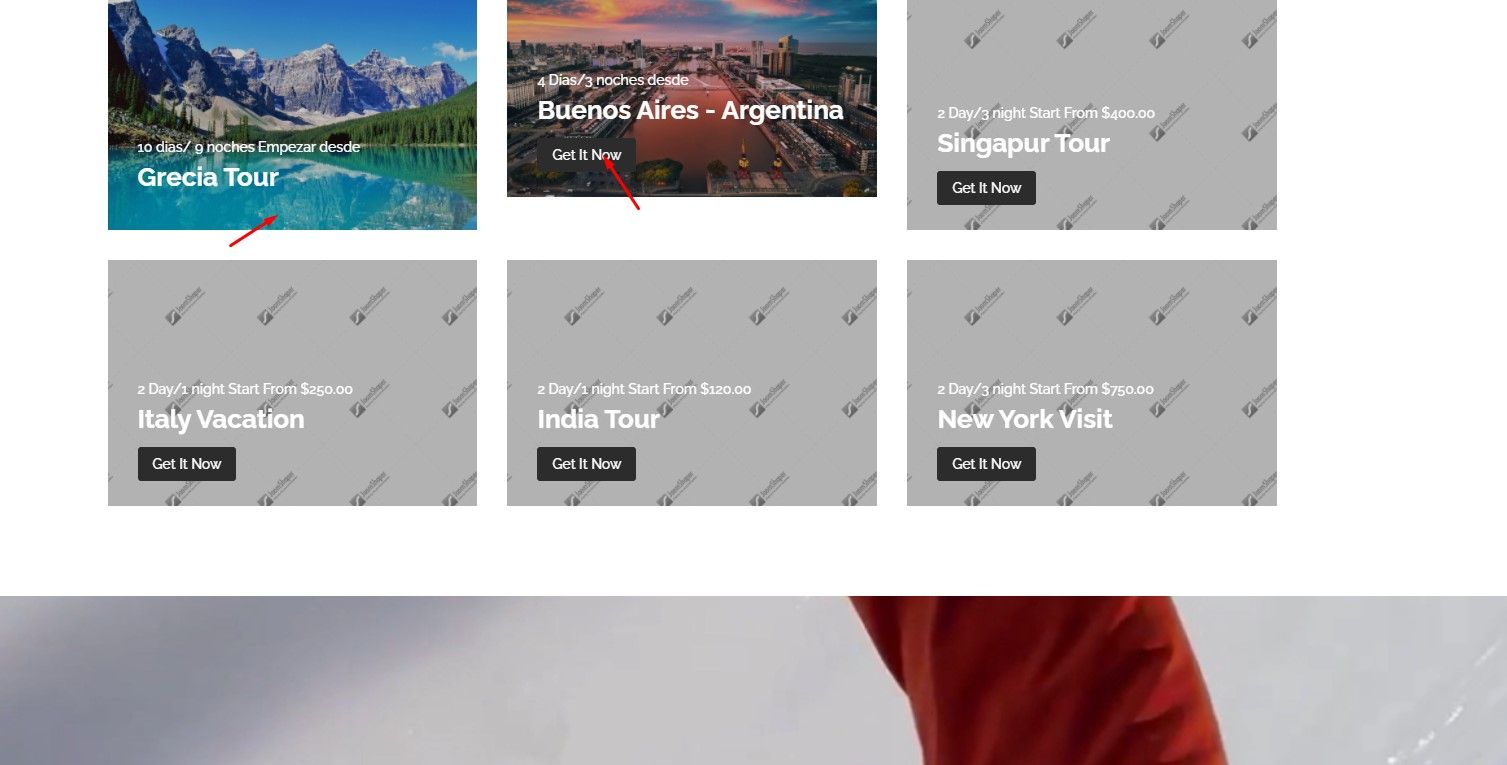Screen dimensions: 1507x765
Task: Click the '4 Días/3 noches desde' text
Action: (613, 80)
